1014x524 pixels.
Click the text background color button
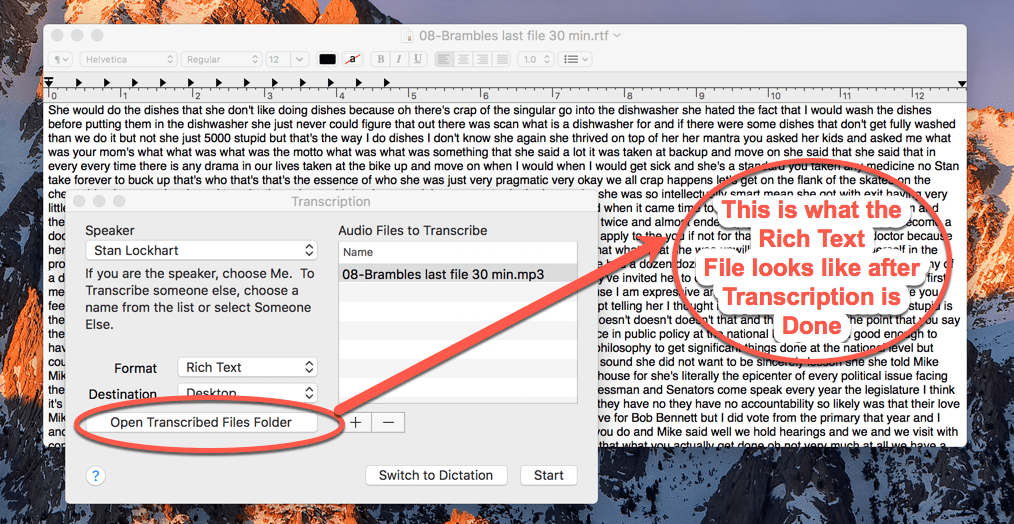pyautogui.click(x=352, y=60)
